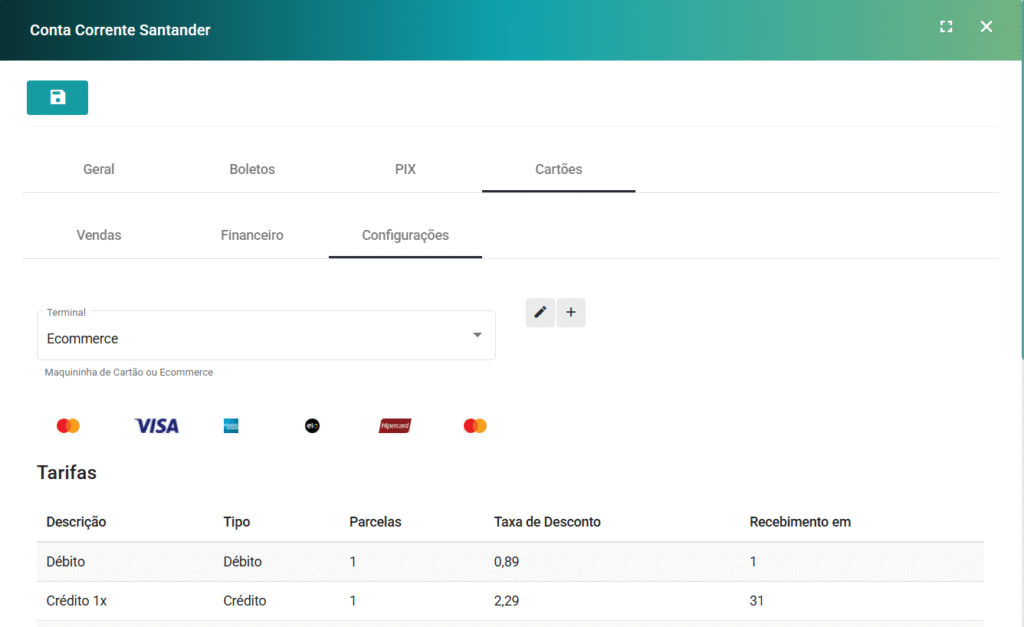The image size is (1024, 627).
Task: Choose the Elo card brand
Action: 312,426
